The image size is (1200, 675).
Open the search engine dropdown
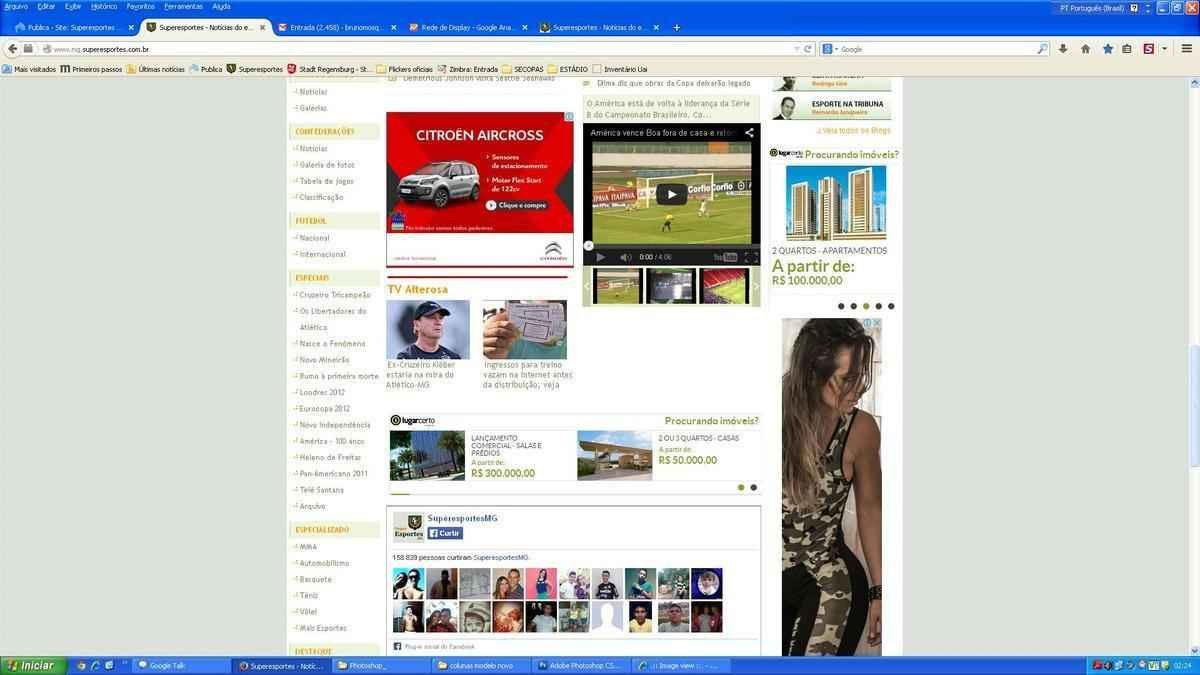tap(830, 49)
